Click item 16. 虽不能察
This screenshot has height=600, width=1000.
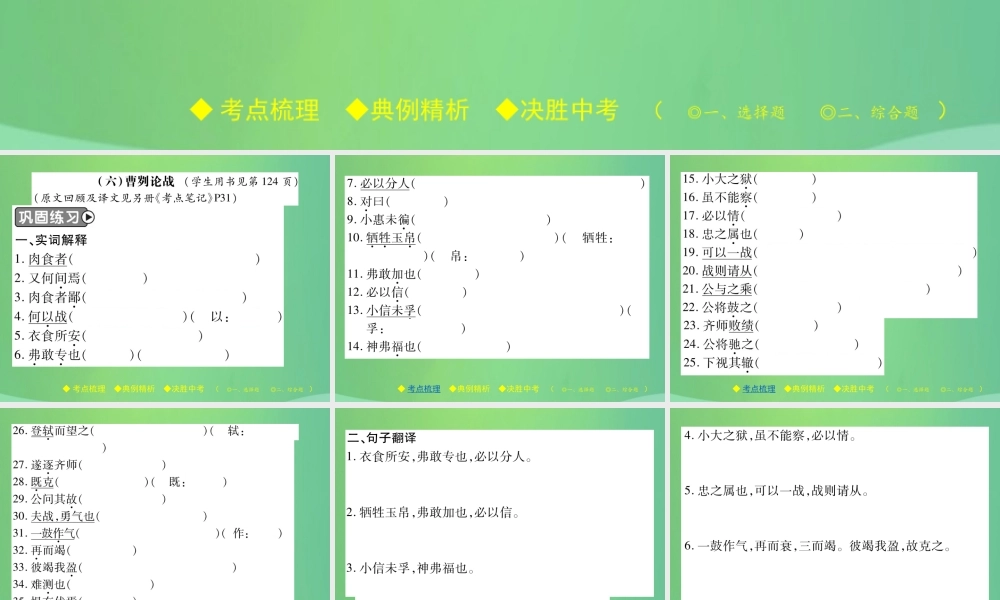coord(717,198)
